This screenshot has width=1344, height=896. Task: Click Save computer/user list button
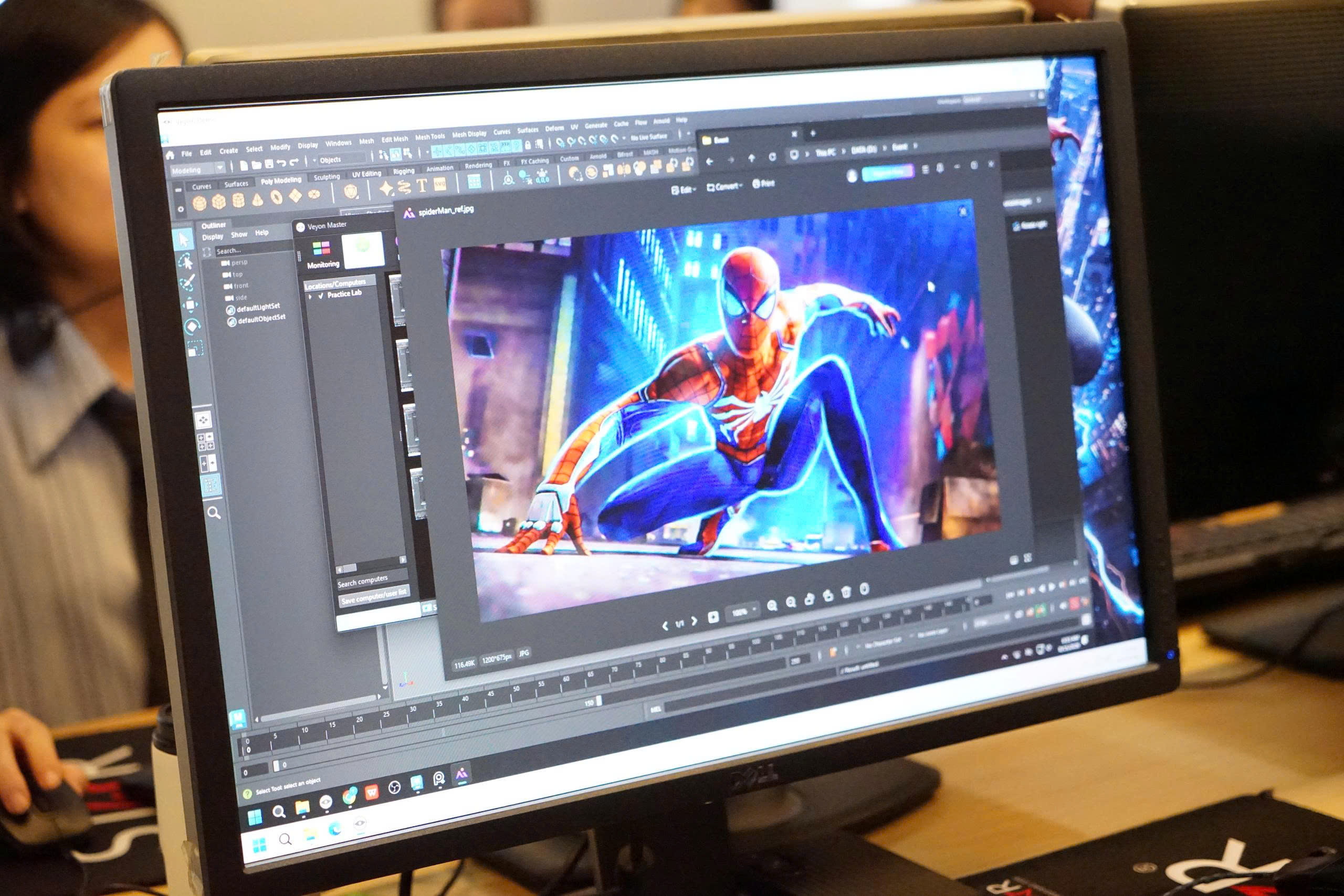[374, 596]
